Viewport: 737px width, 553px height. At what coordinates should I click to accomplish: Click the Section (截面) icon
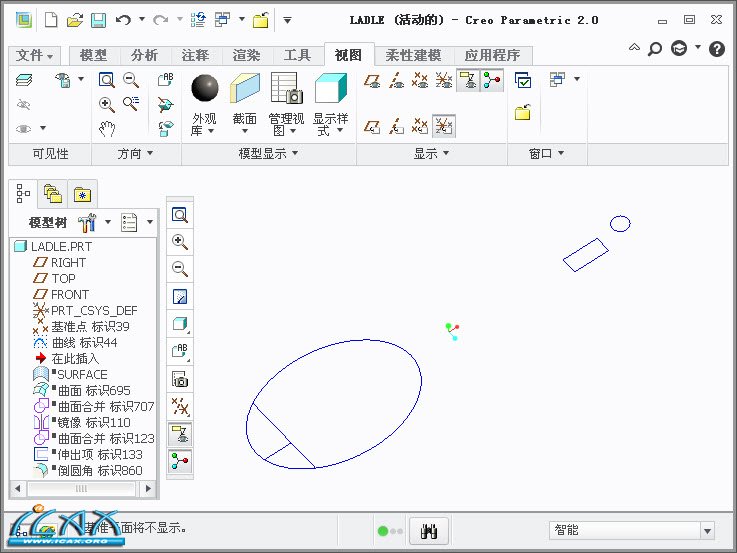coord(245,88)
